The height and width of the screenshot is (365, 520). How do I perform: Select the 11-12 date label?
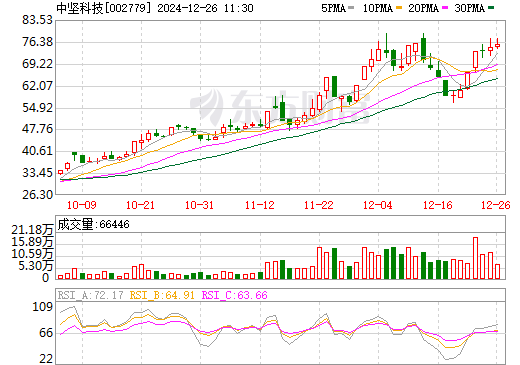(x=260, y=205)
